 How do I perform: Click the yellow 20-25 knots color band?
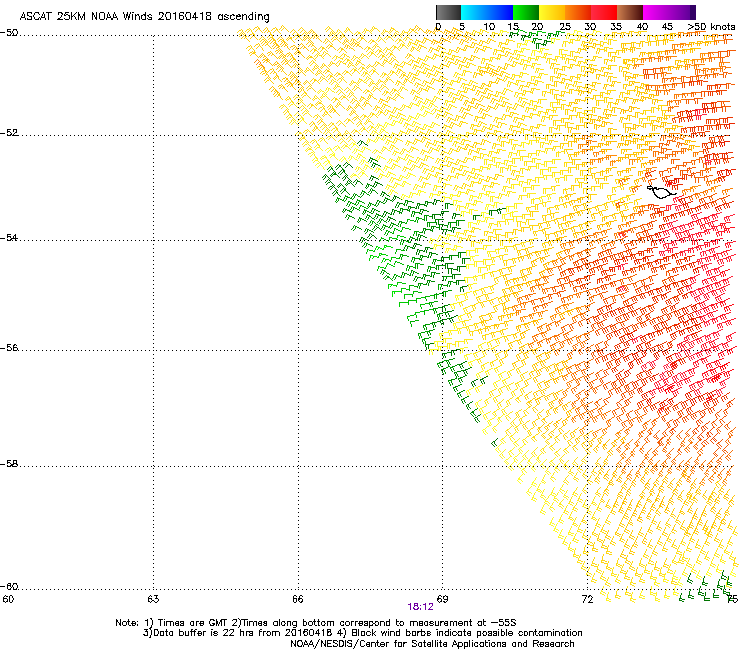(x=552, y=12)
